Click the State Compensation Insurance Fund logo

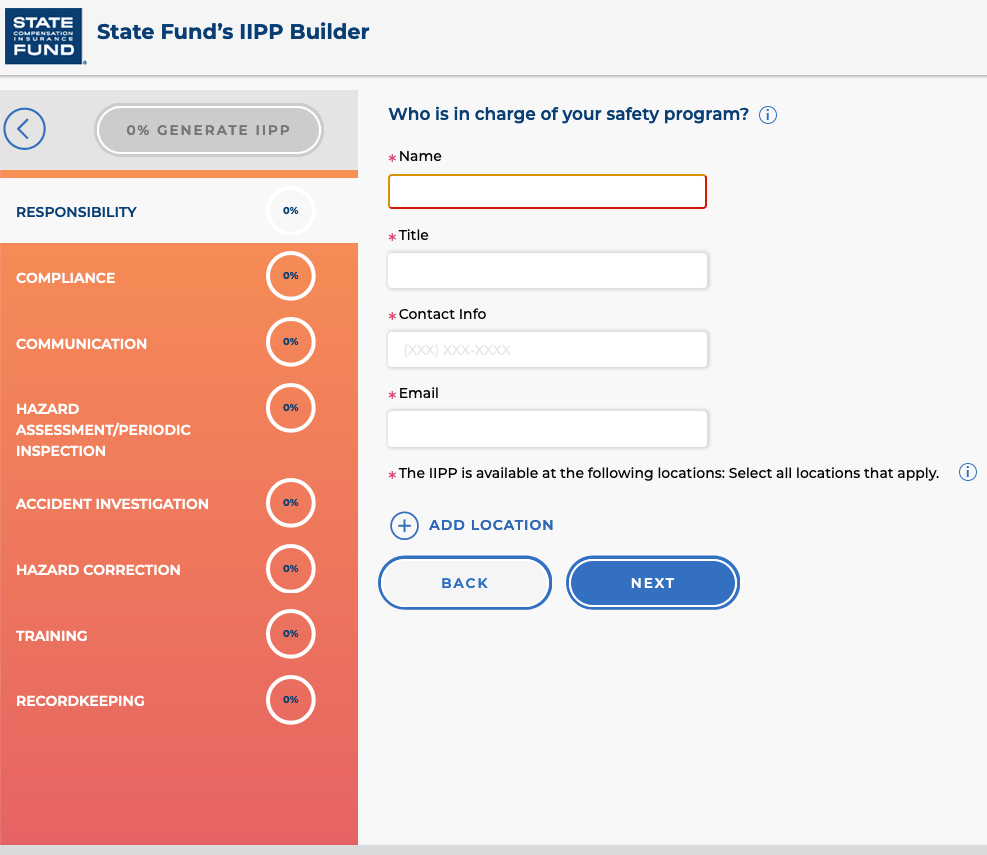(44, 35)
